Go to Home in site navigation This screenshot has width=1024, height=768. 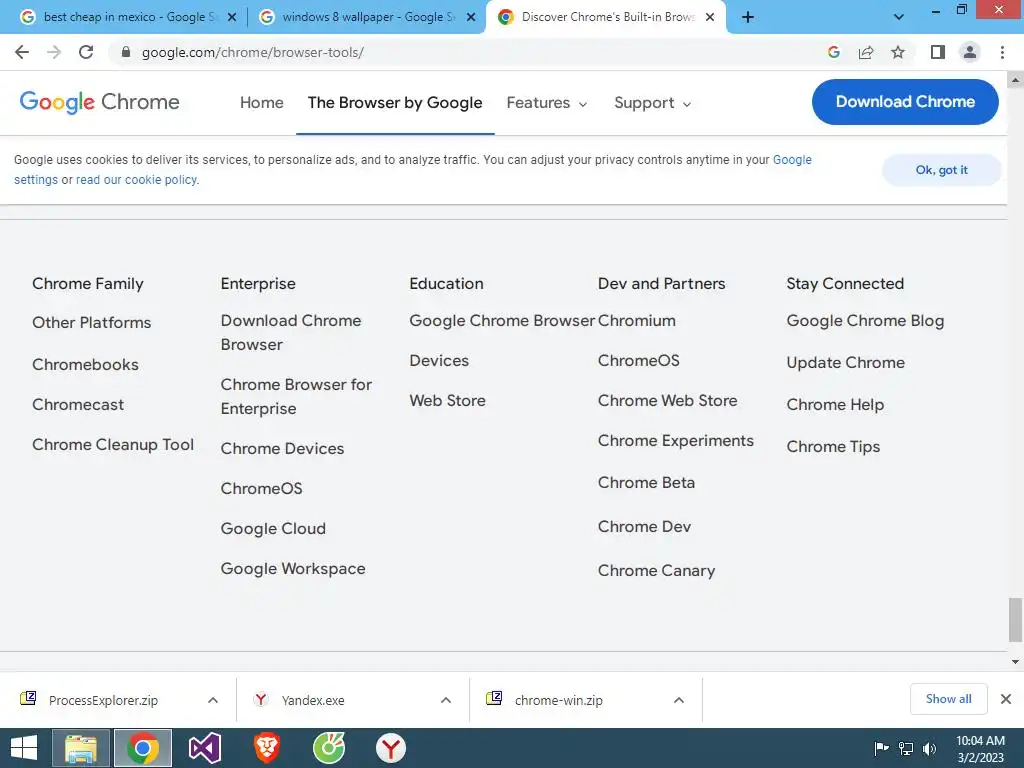coord(261,103)
